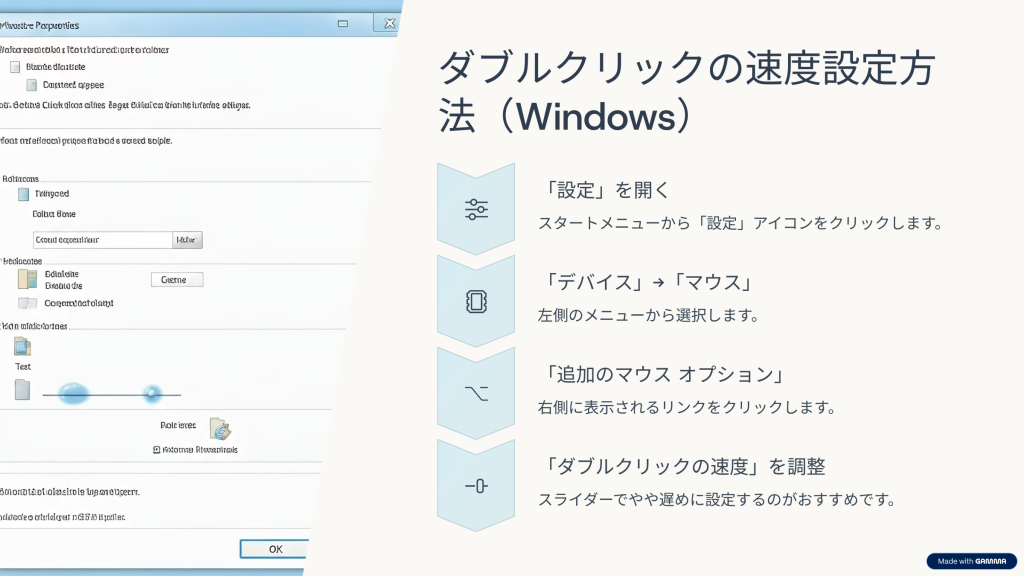Toggle the indented second checkbox near dialog top
This screenshot has width=1024, height=576.
(x=32, y=85)
